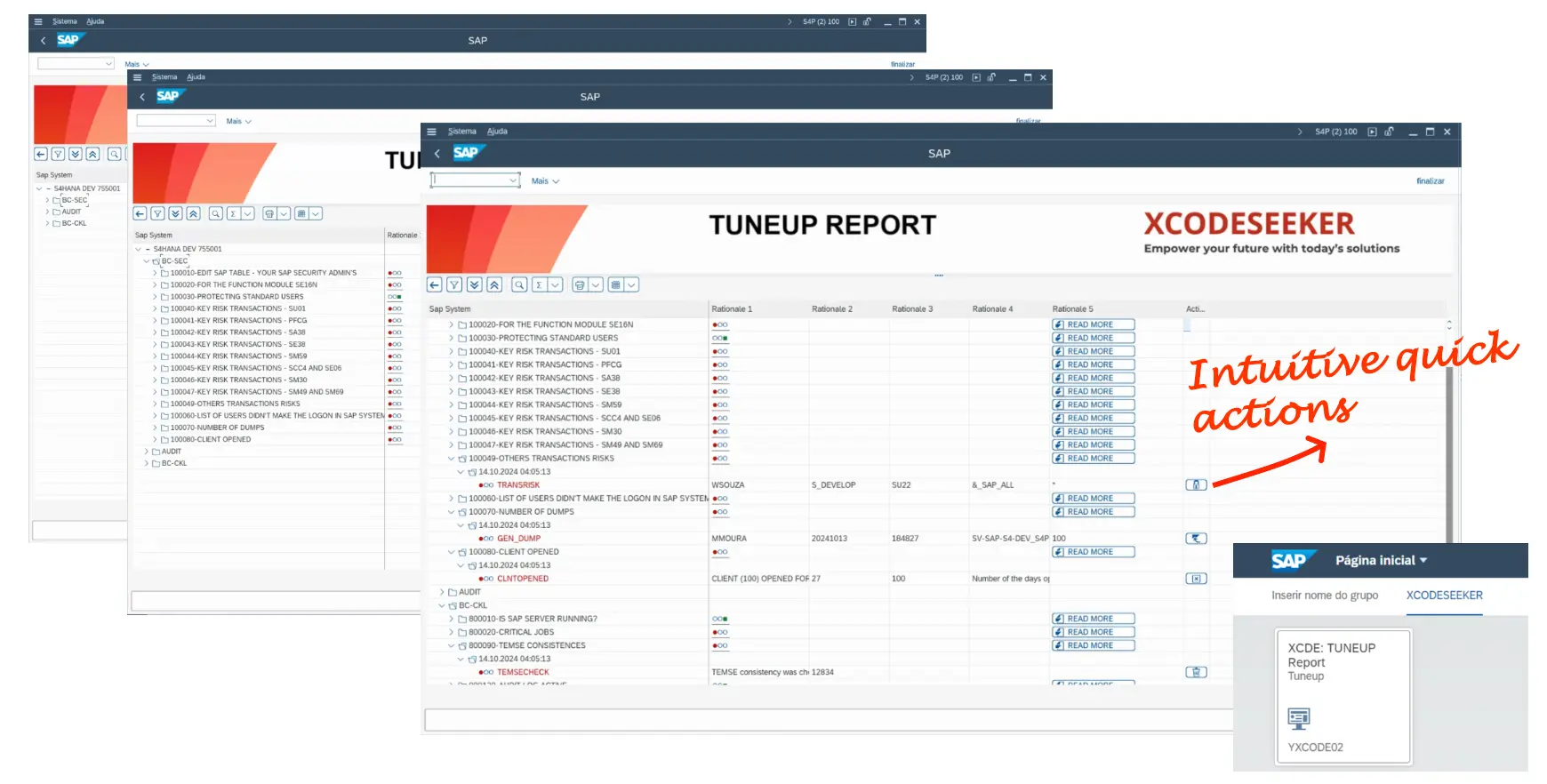Viewport: 1547px width, 784px height.
Task: Click the action icon in GEN_DUMP row
Action: [1197, 539]
